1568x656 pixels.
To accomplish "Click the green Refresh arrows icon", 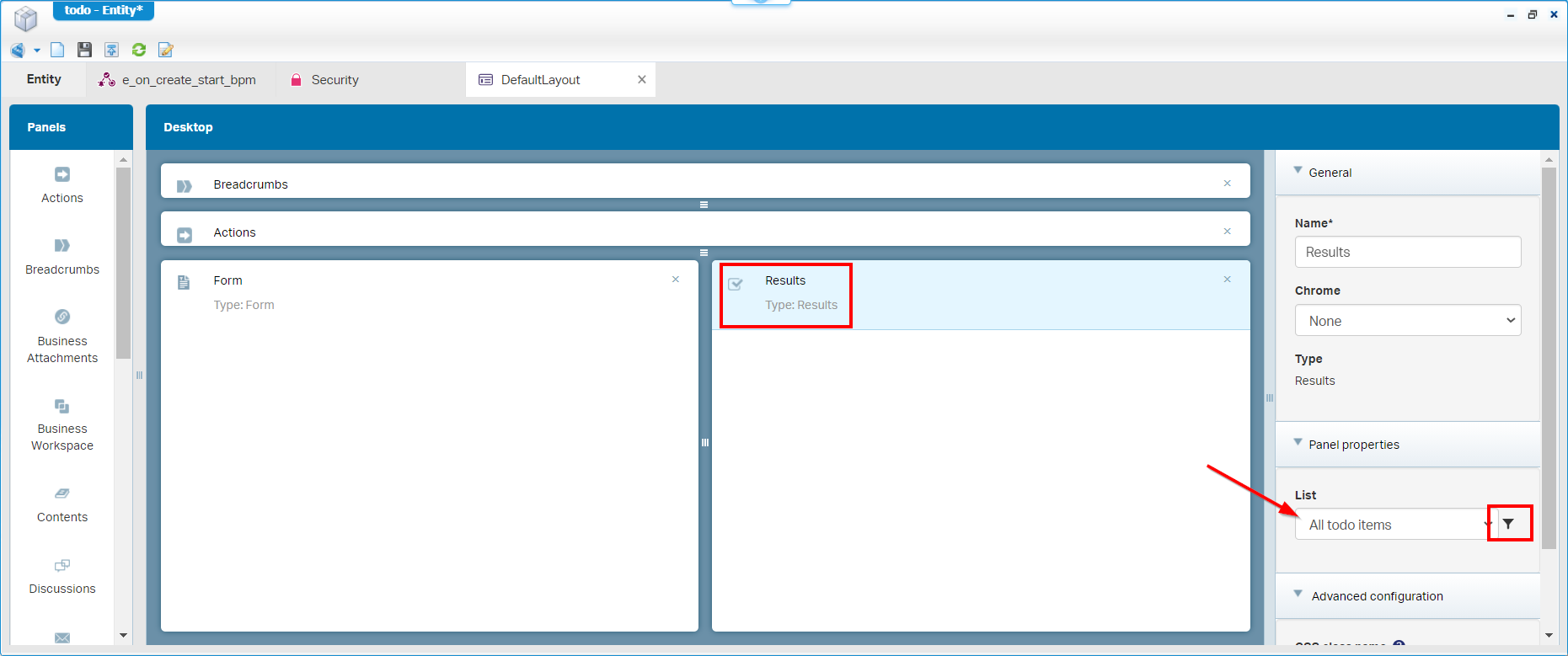I will click(x=139, y=50).
